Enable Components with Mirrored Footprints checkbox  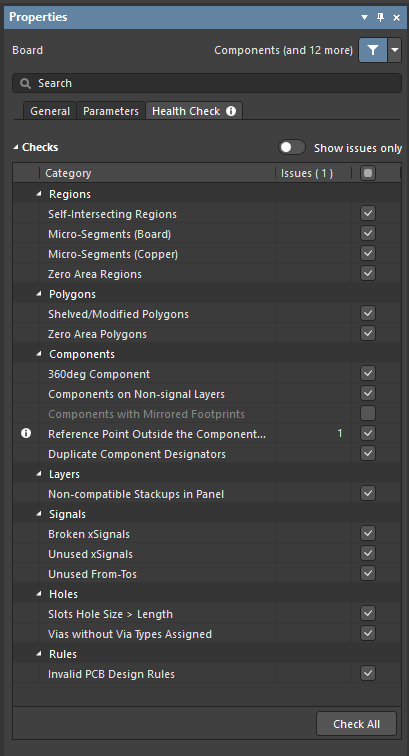[x=368, y=414]
